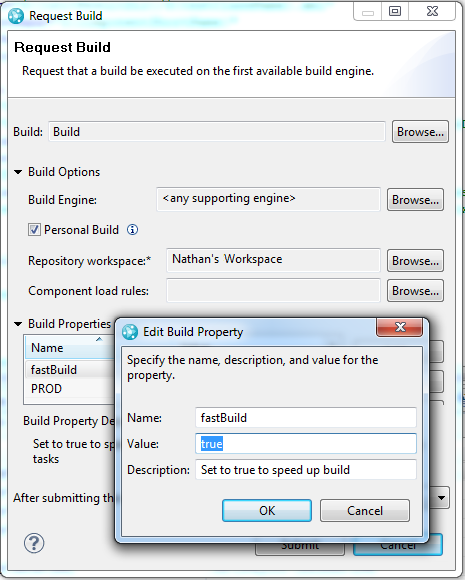Image resolution: width=465 pixels, height=580 pixels.
Task: Browse for Component load rules
Action: point(415,291)
